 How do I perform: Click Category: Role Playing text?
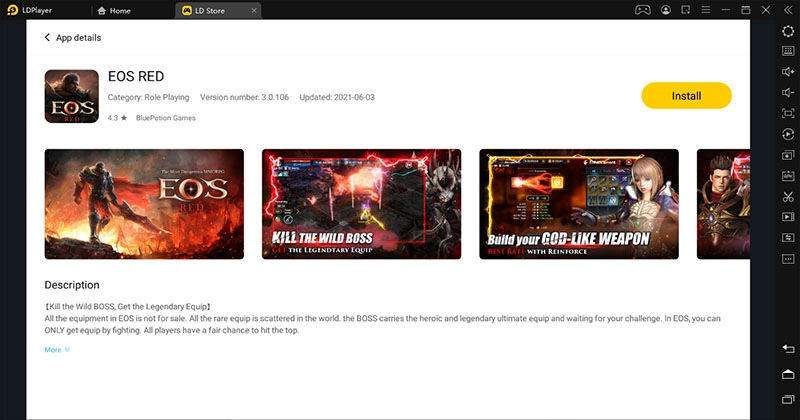pyautogui.click(x=148, y=97)
